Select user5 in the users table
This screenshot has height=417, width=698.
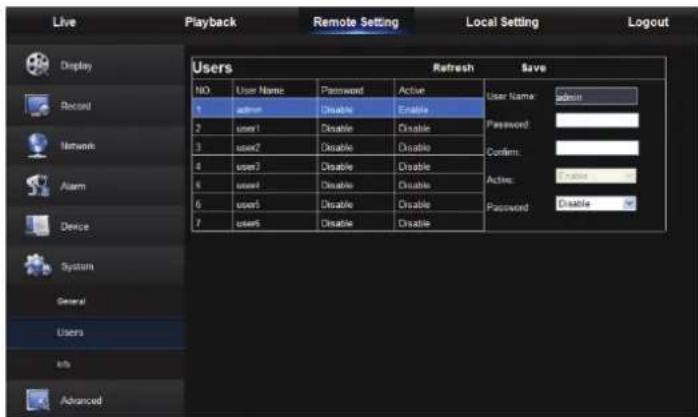click(338, 204)
